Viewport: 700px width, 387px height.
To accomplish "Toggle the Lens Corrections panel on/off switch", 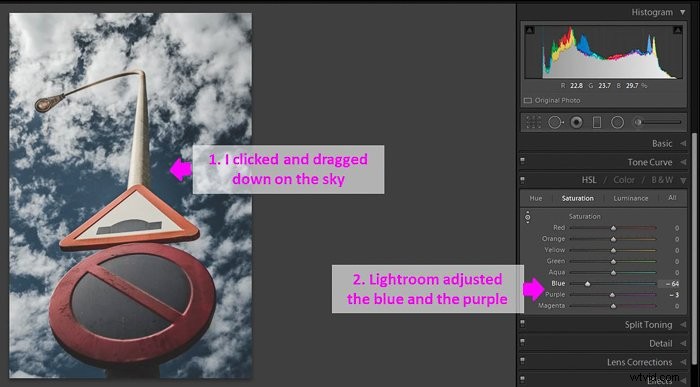I will pos(522,361).
